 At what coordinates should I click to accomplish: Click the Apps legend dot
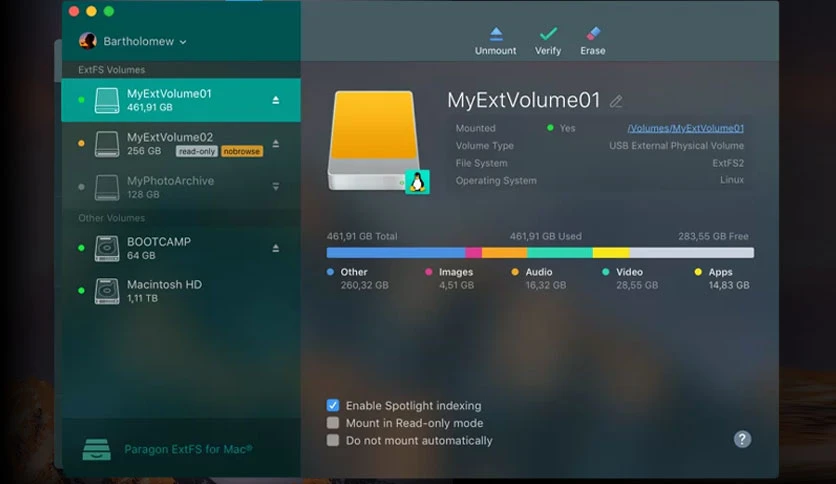698,272
